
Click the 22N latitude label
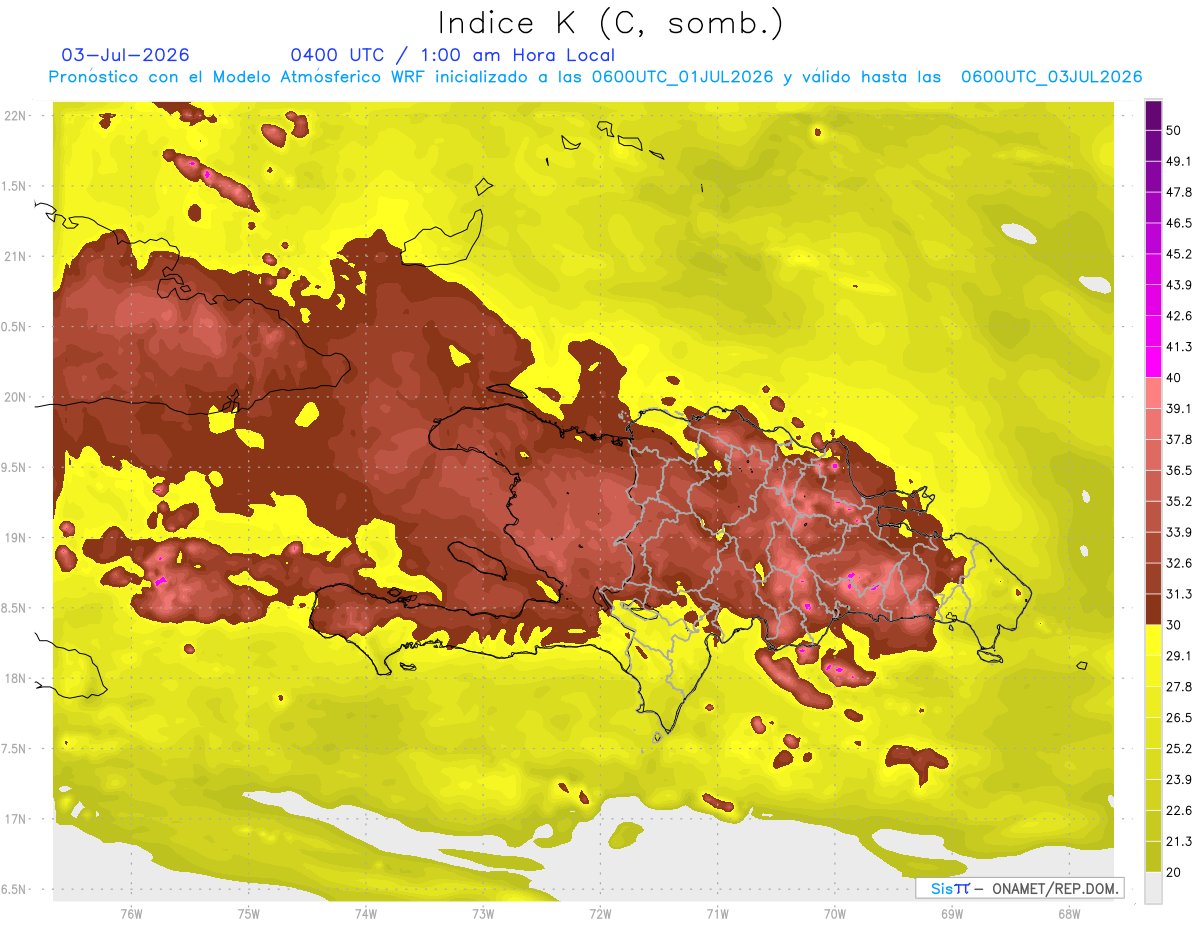click(17, 116)
